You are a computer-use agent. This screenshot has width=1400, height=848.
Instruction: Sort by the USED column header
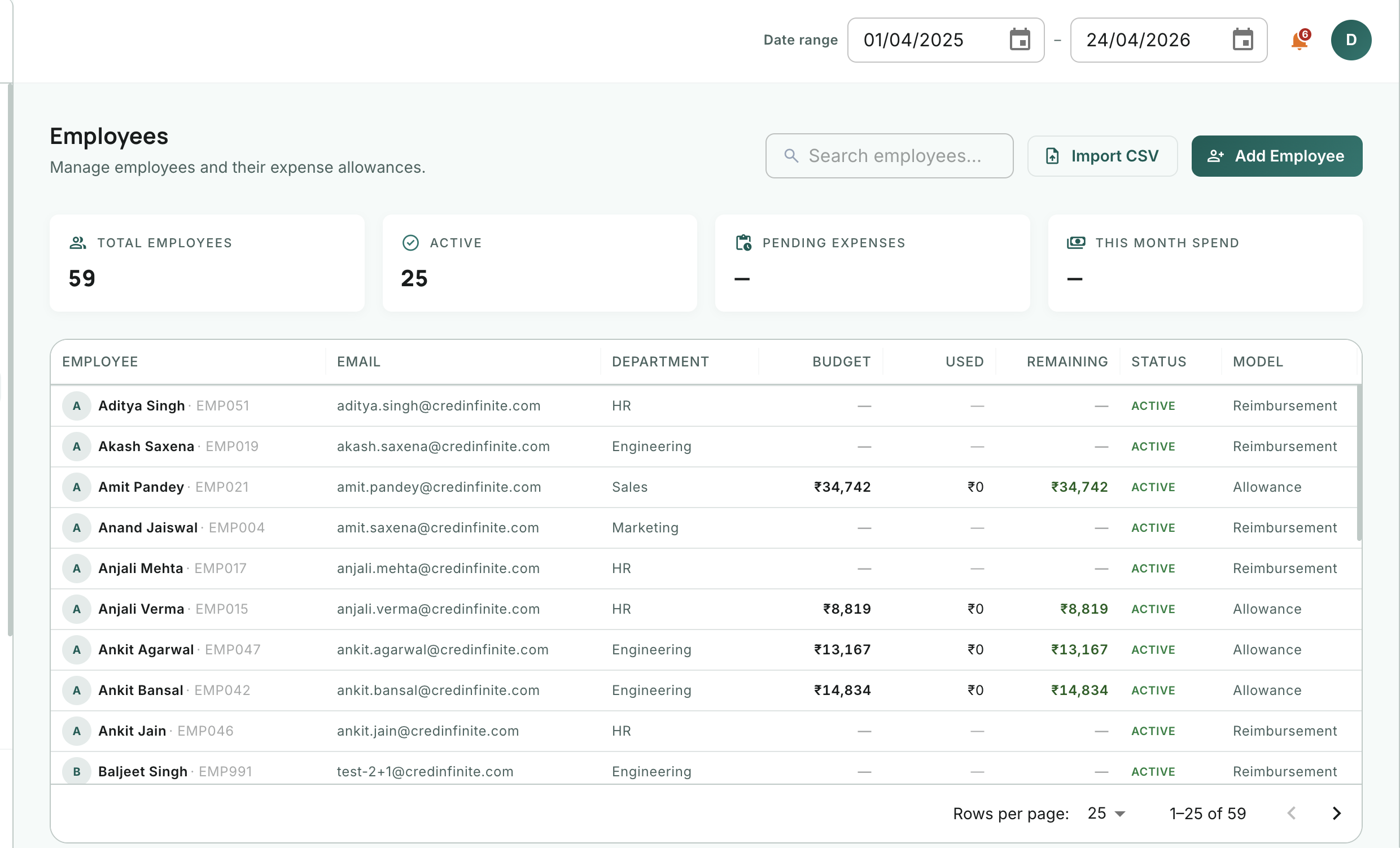[964, 361]
